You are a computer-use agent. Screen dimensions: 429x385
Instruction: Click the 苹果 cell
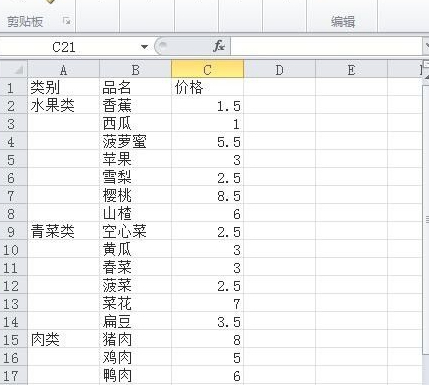135,160
